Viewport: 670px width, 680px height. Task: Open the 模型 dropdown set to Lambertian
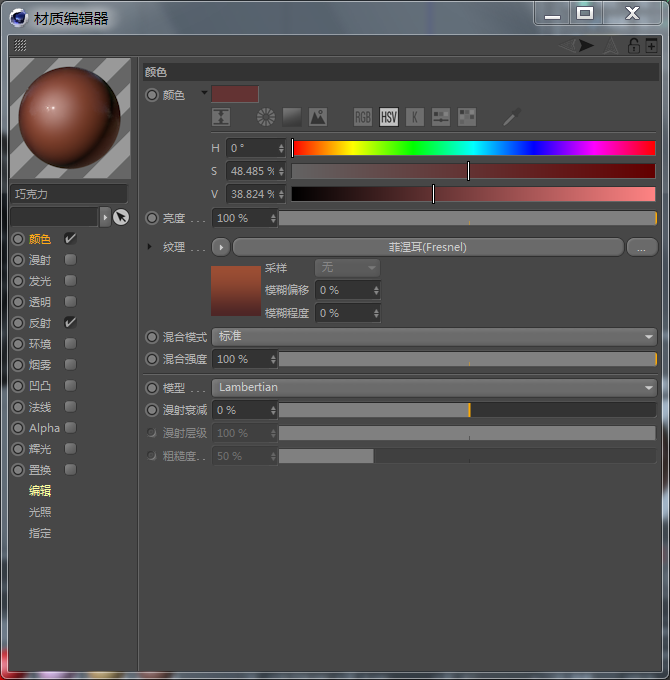pyautogui.click(x=433, y=387)
